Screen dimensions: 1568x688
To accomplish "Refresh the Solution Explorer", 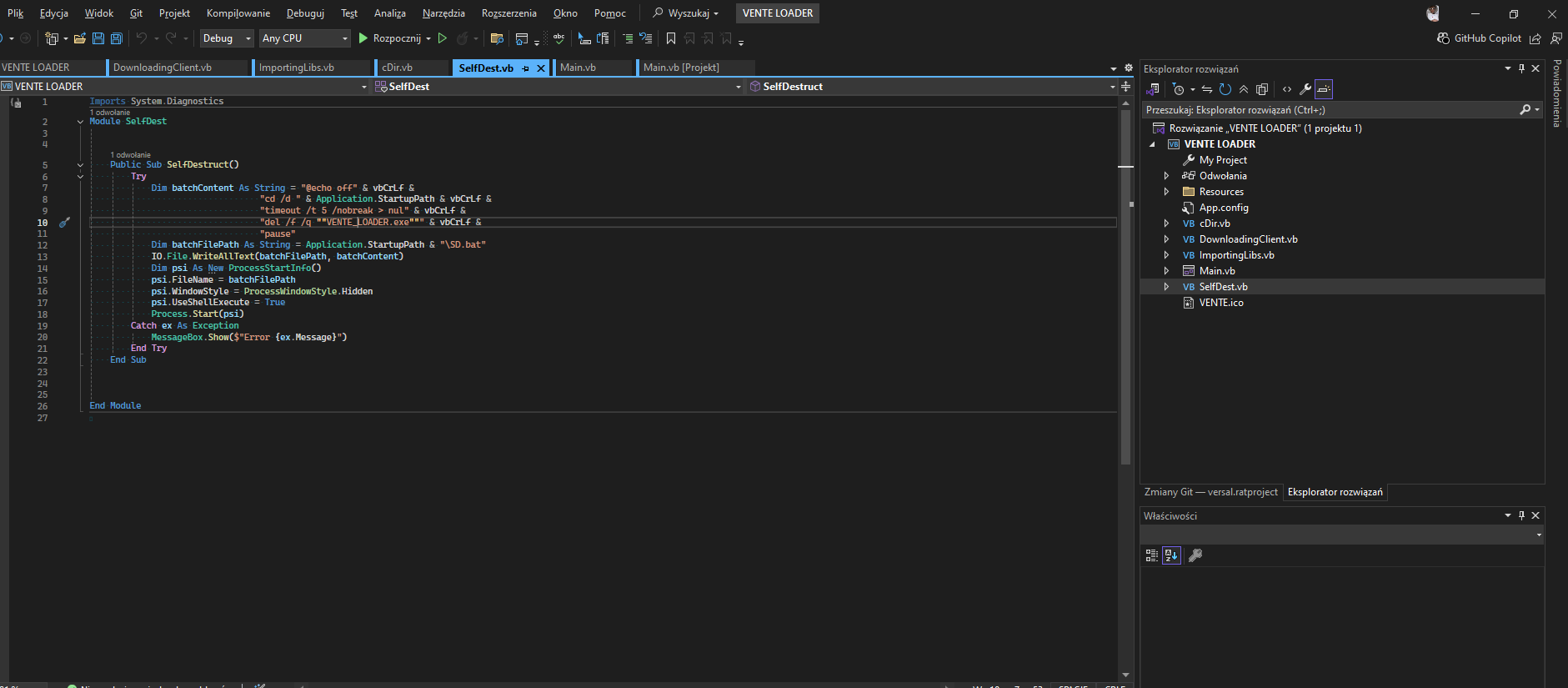I will [x=1225, y=89].
